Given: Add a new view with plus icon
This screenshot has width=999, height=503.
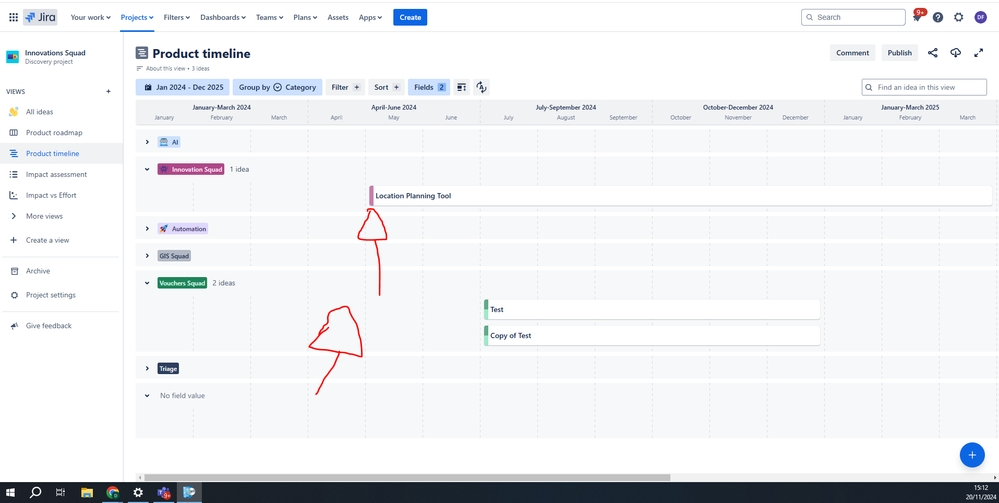Looking at the screenshot, I should coord(109,92).
